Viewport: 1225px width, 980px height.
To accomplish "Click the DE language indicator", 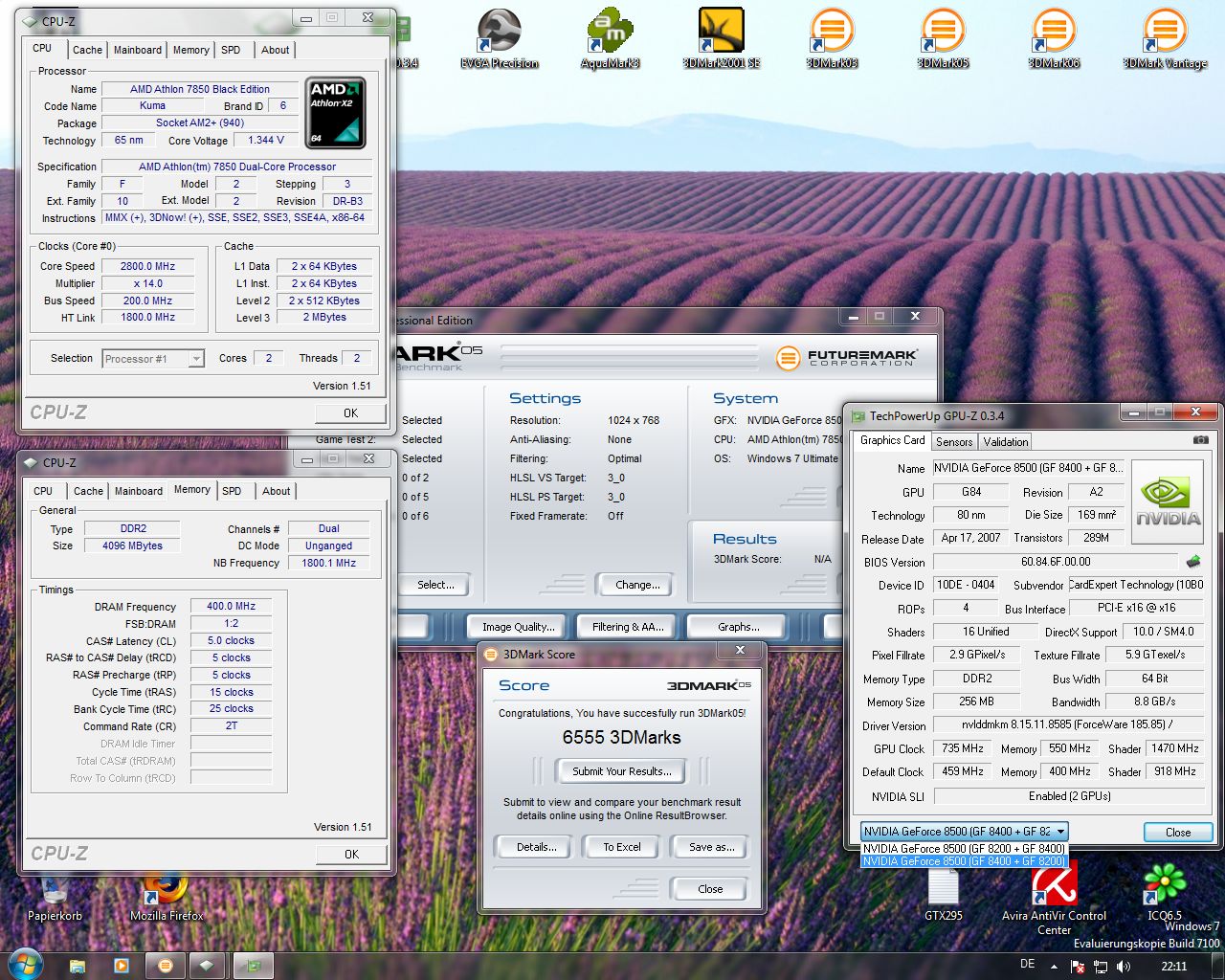I will click(x=1028, y=965).
